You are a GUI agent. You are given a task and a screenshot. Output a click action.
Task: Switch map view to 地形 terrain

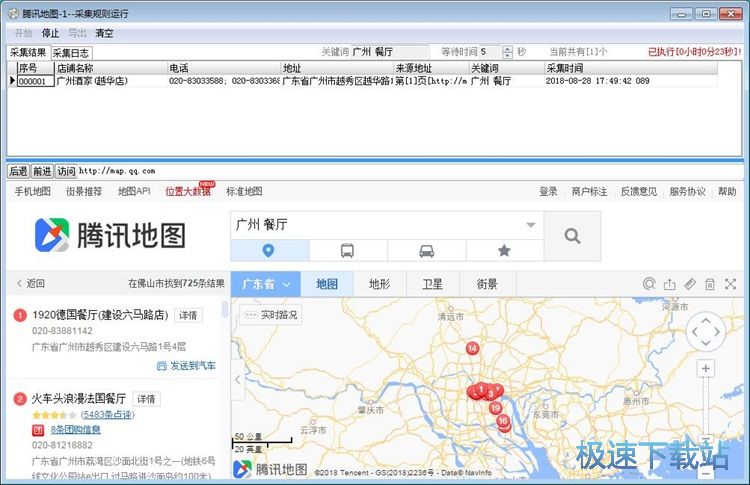(380, 284)
